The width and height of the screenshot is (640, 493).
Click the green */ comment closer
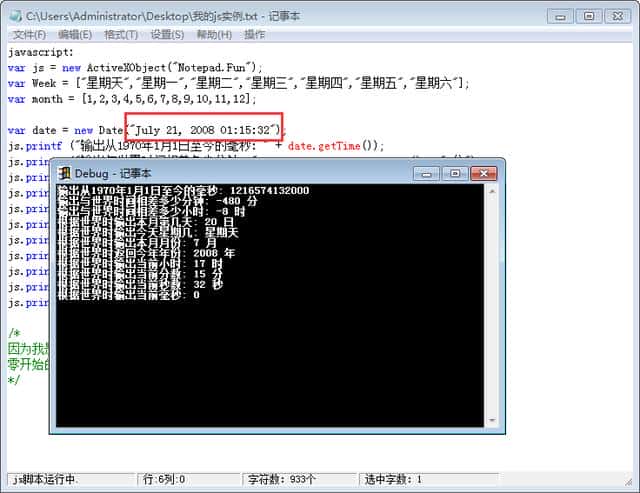point(13,380)
